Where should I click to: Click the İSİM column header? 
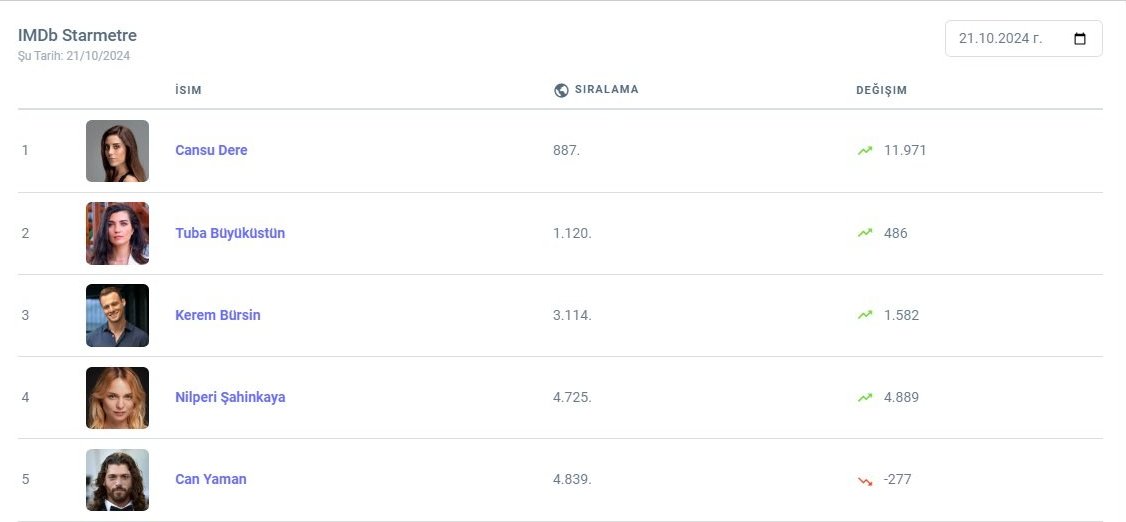tap(188, 90)
